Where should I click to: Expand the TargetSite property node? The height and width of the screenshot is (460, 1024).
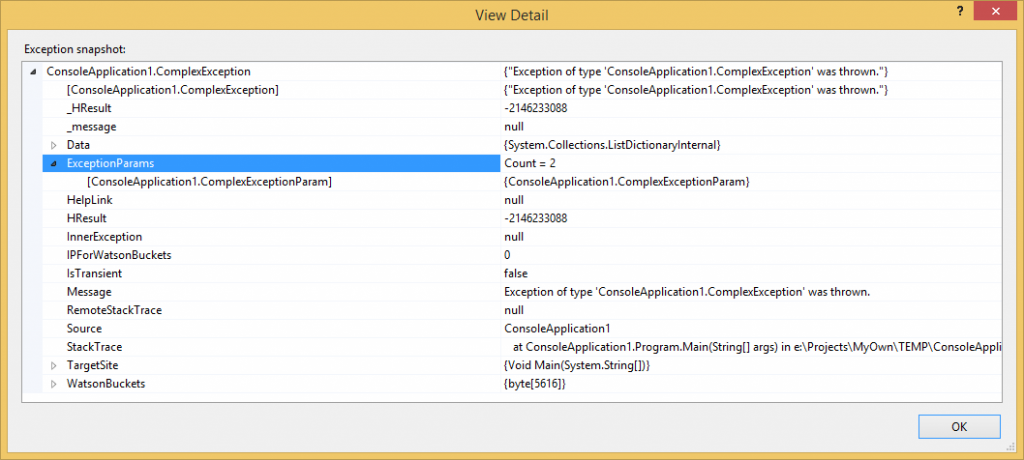click(54, 365)
